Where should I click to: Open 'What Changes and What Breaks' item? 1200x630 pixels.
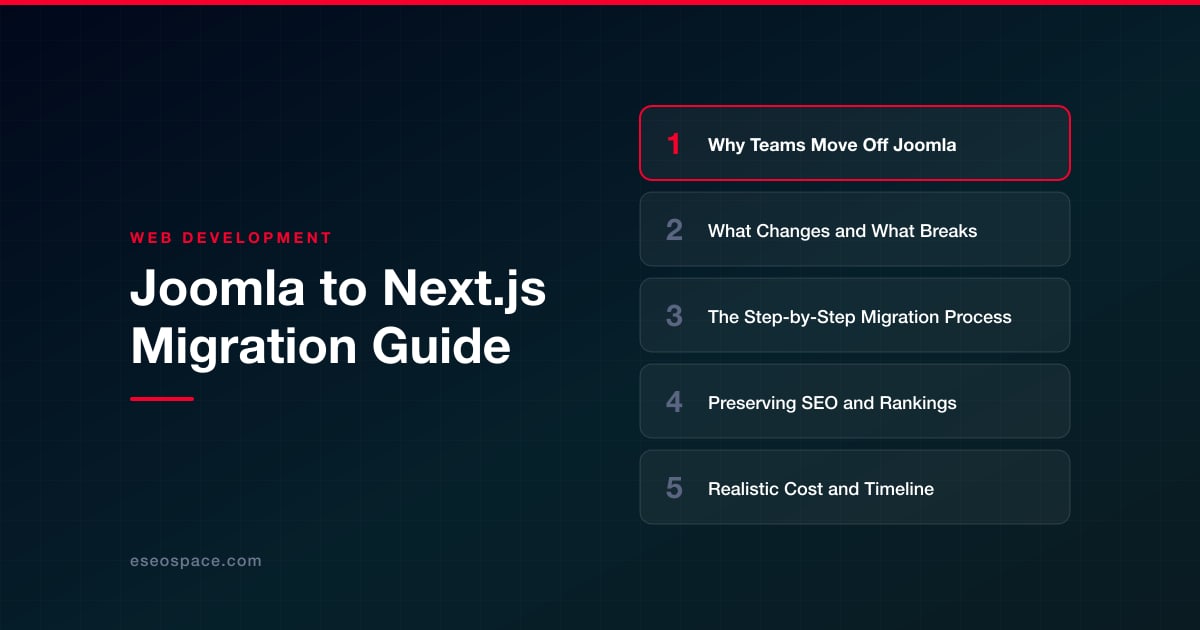point(855,229)
